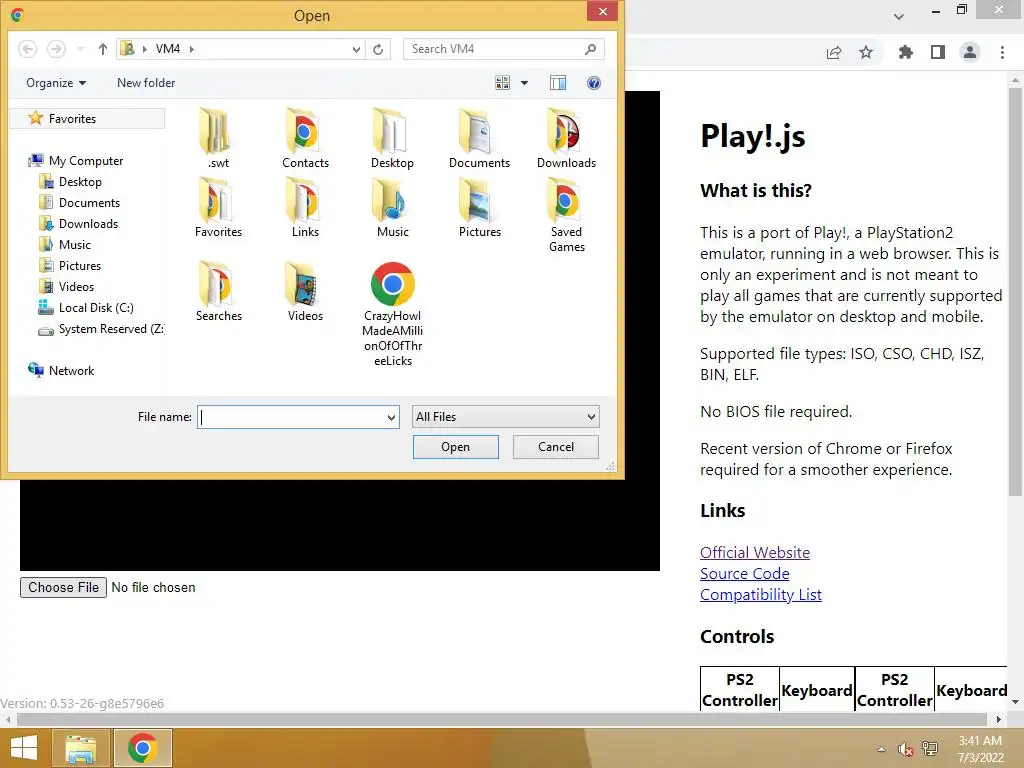Click New folder in the toolbar
This screenshot has width=1024, height=768.
click(x=146, y=83)
